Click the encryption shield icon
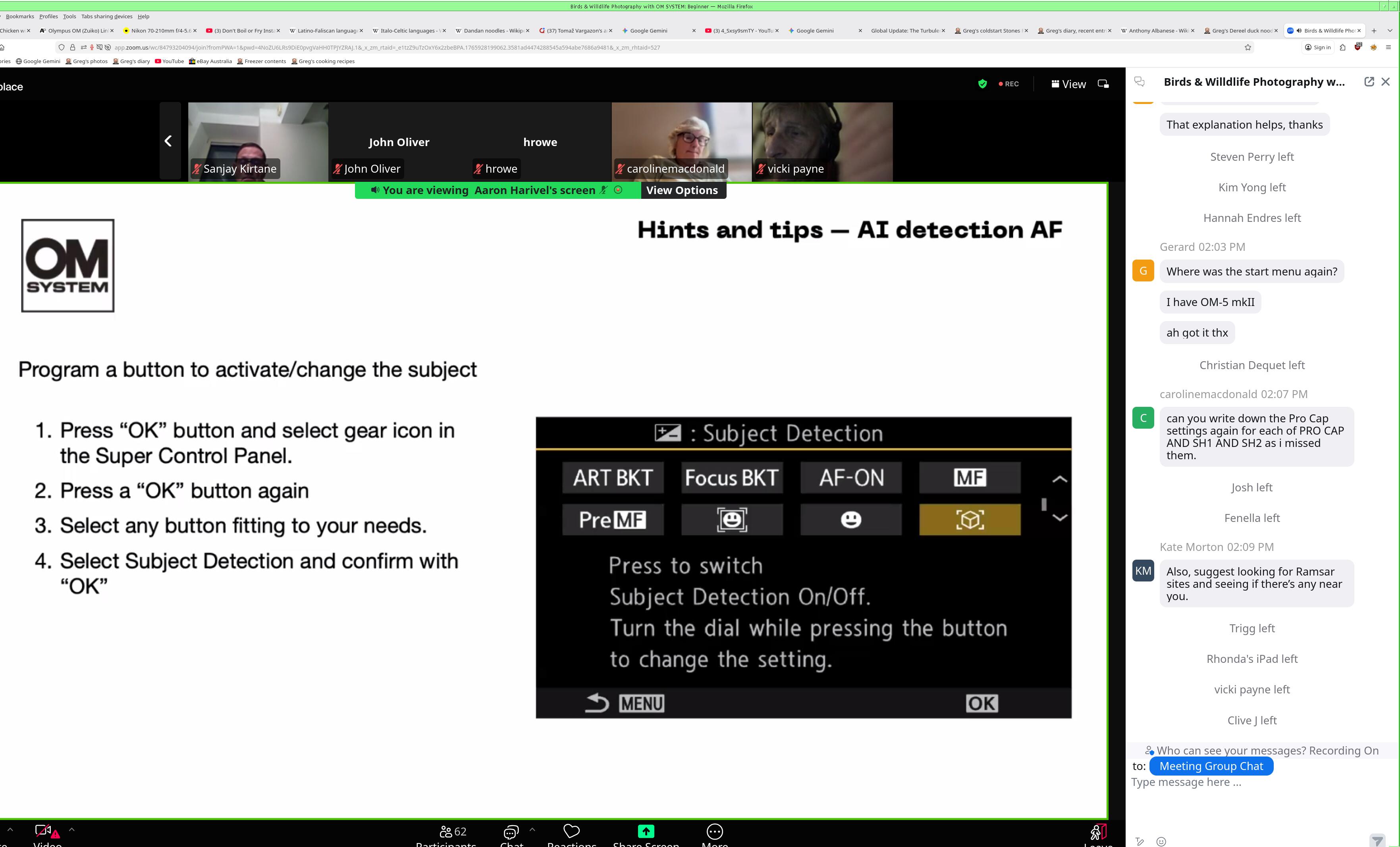 click(982, 84)
